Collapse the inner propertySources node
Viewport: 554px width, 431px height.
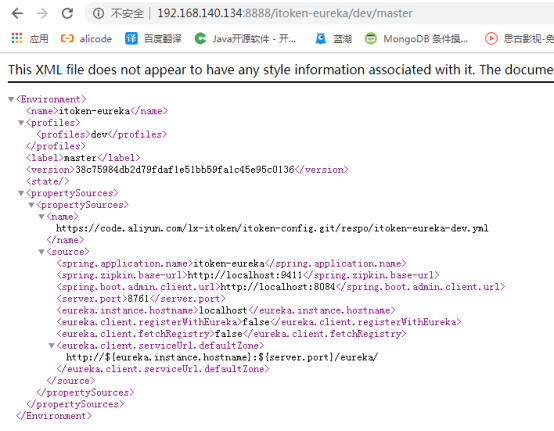[x=31, y=205]
